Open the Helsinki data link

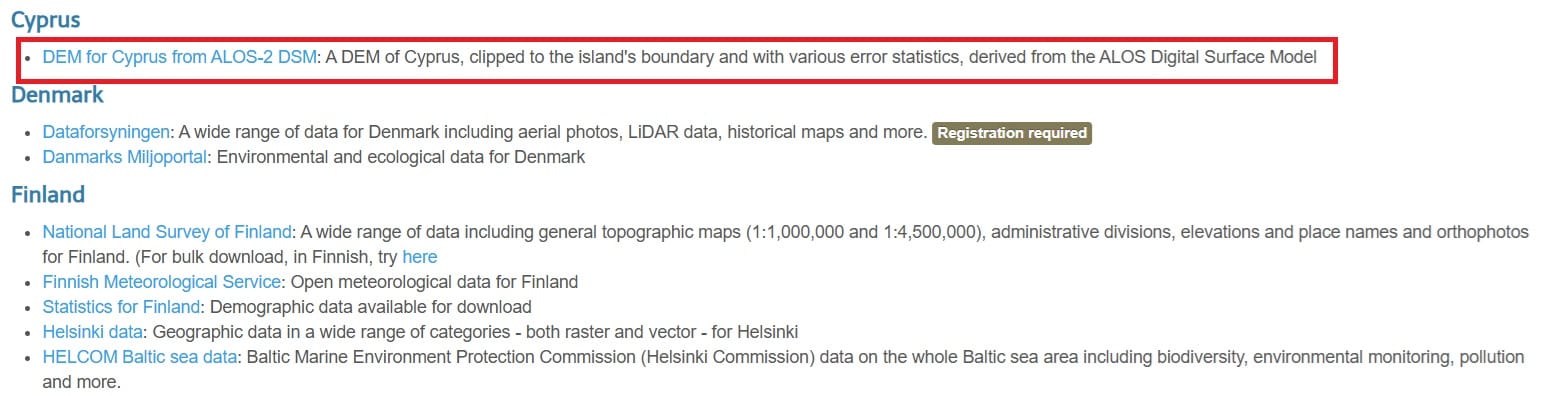(x=94, y=332)
